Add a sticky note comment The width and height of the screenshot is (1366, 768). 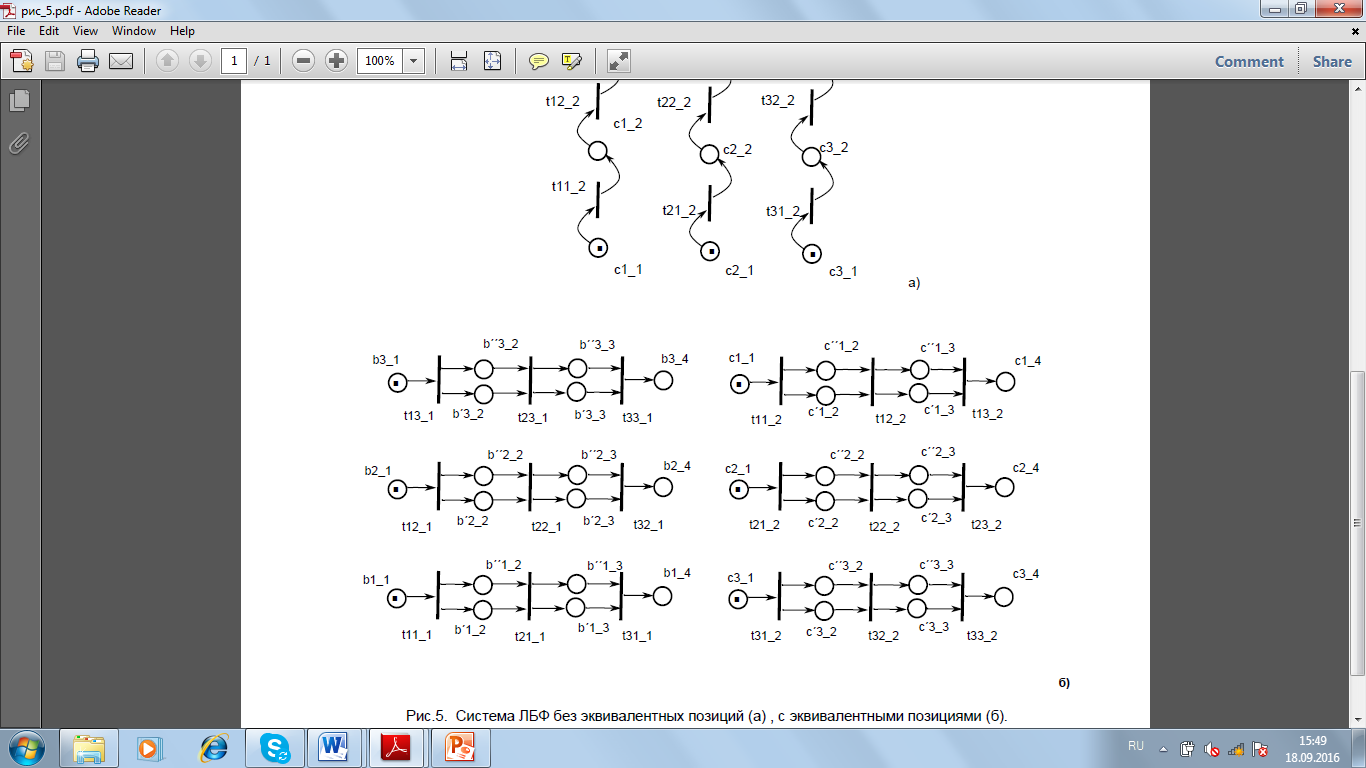point(538,61)
